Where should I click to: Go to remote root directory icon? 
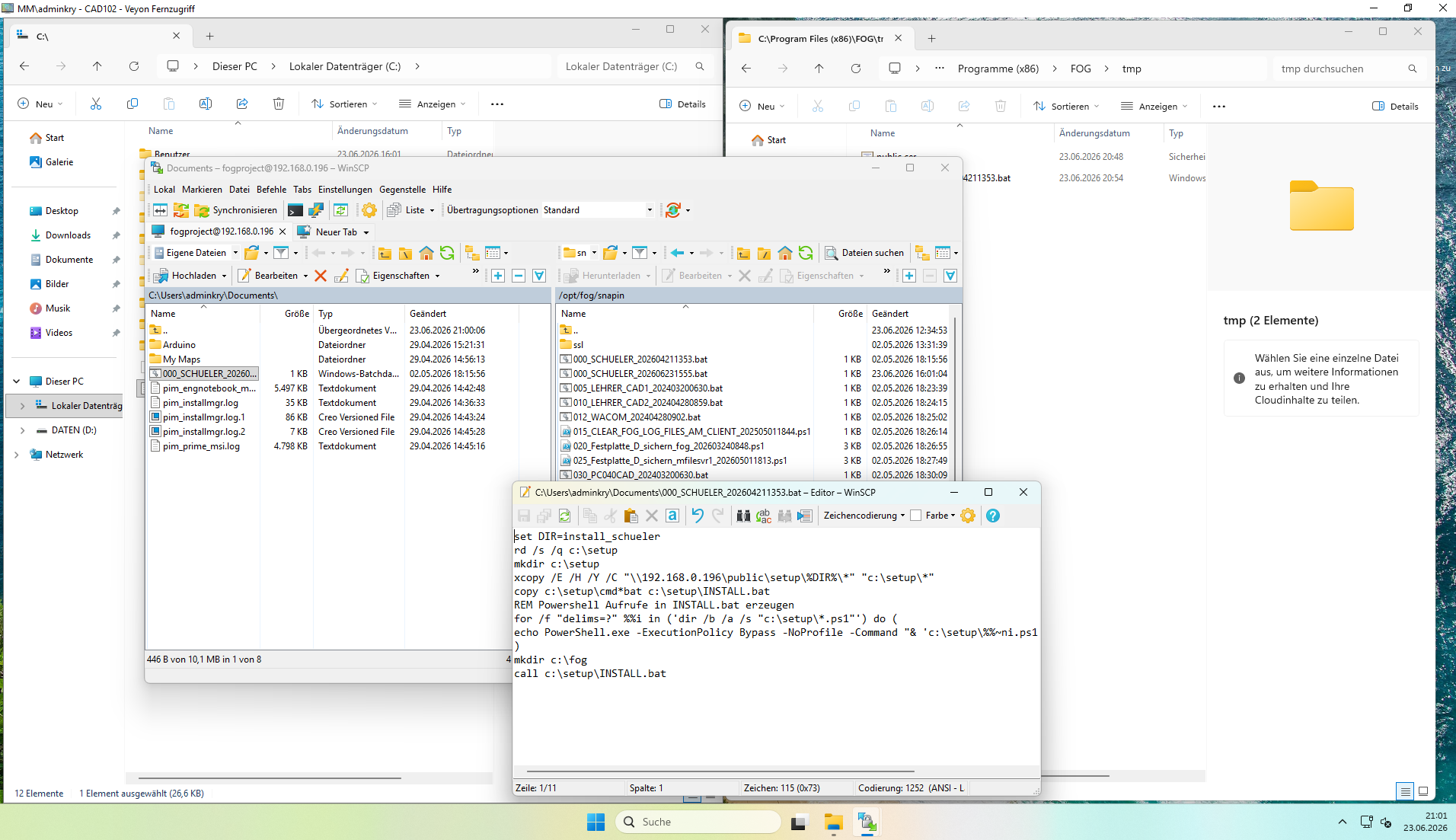click(765, 253)
